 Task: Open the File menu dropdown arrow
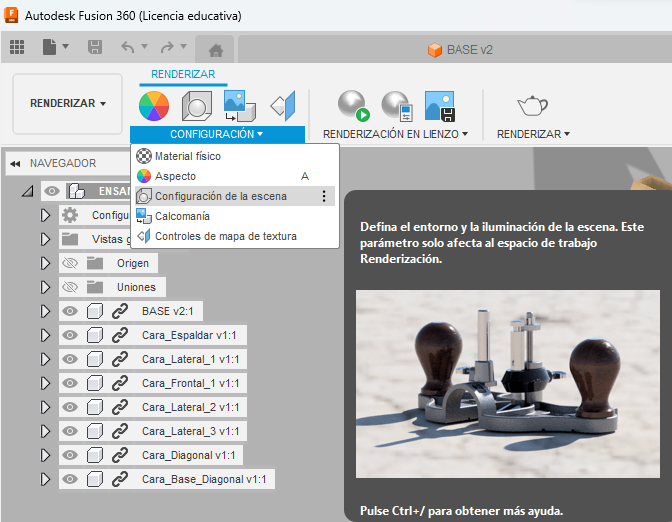coord(66,46)
